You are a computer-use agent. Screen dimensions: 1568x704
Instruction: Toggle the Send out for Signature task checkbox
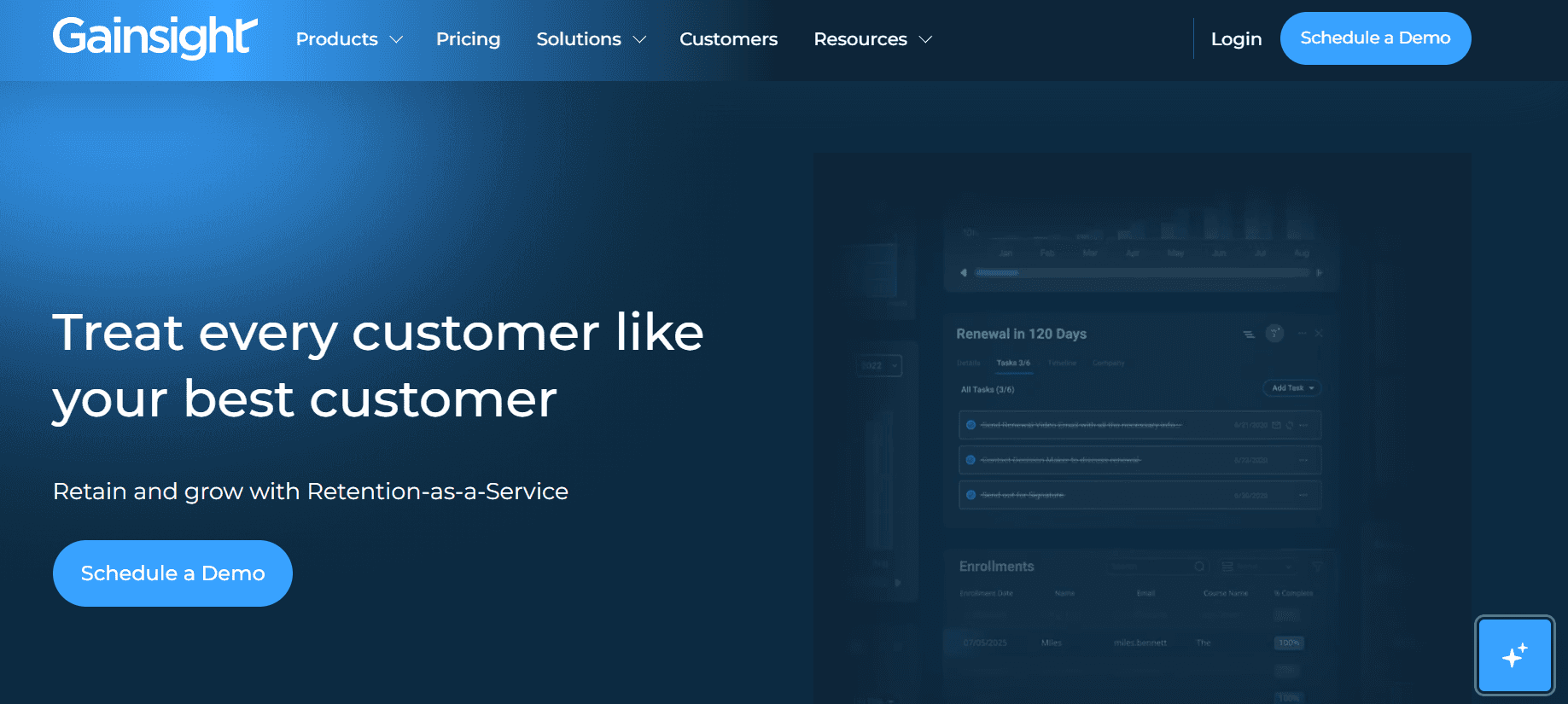[x=971, y=495]
